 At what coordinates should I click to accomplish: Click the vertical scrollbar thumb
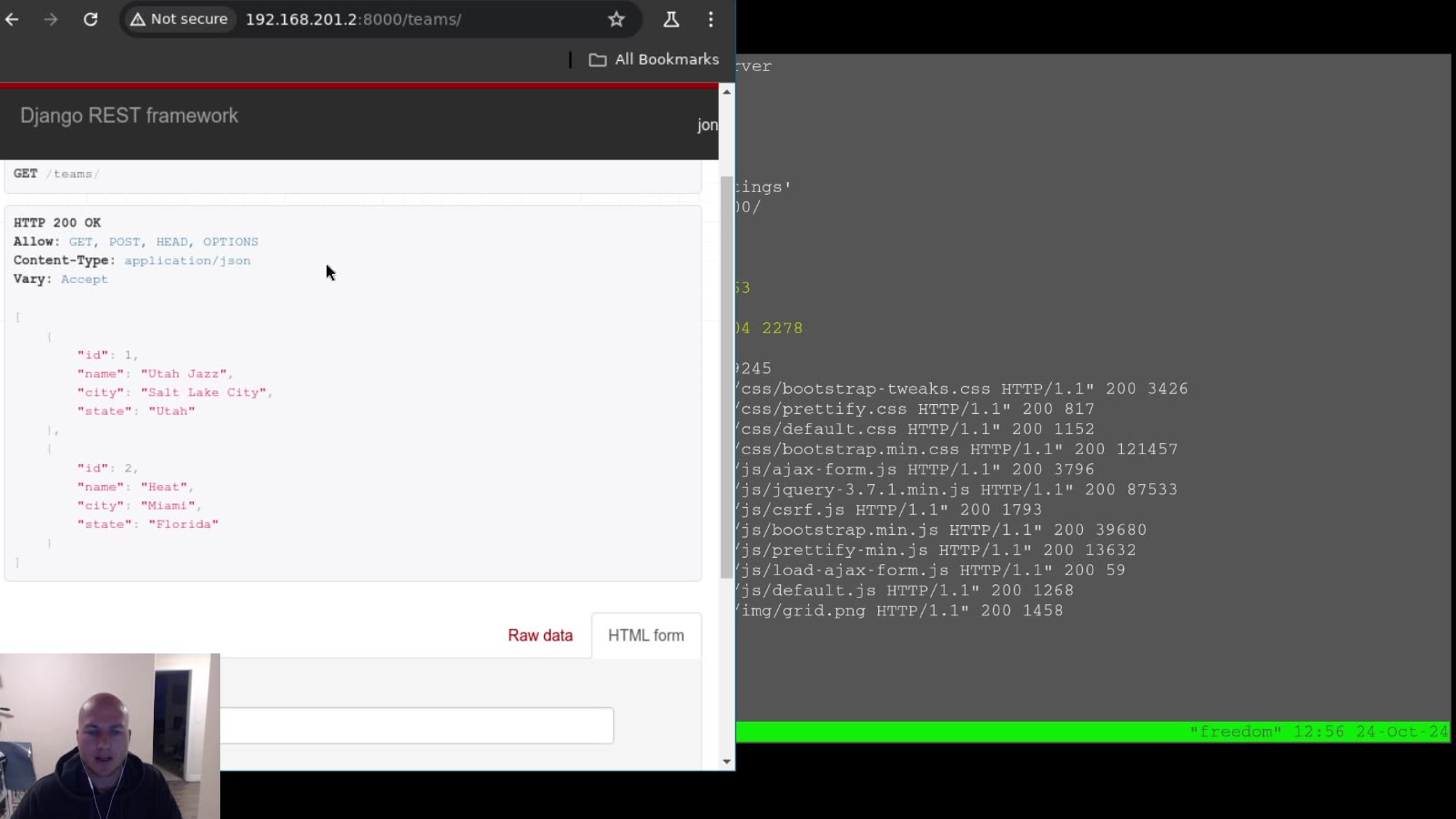pos(726,378)
